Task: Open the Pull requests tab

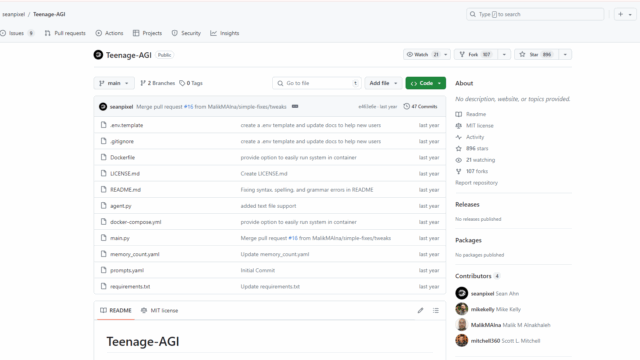Action: (65, 33)
